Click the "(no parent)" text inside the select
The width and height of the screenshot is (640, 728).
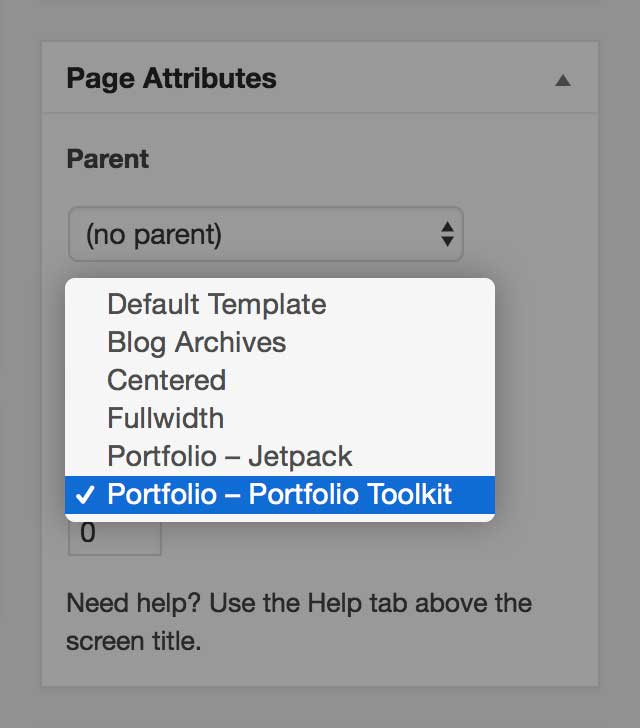(x=154, y=234)
